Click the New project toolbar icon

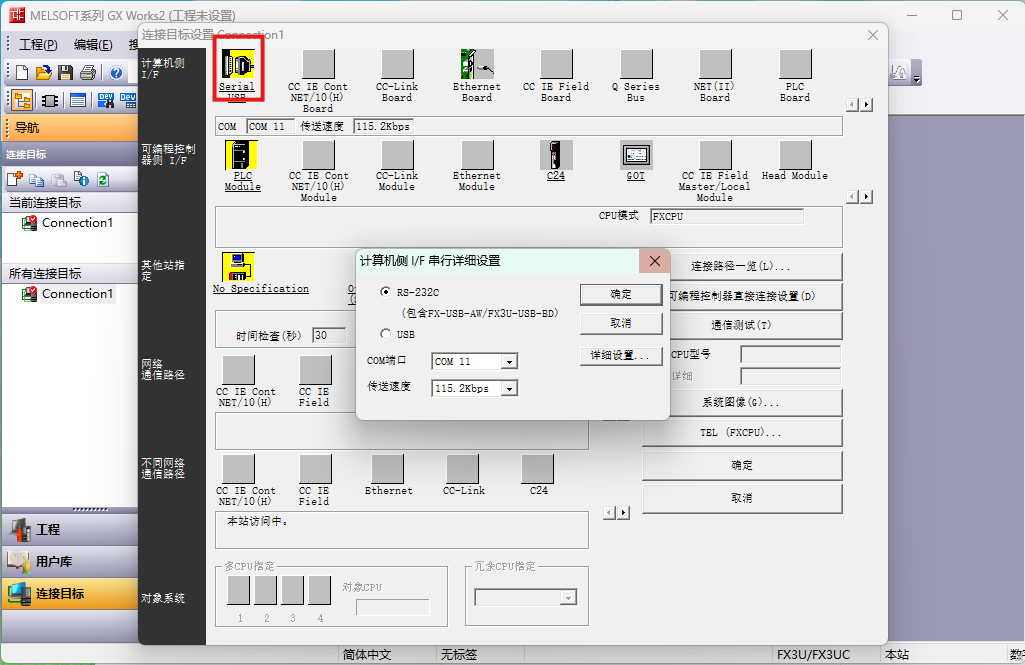point(22,73)
